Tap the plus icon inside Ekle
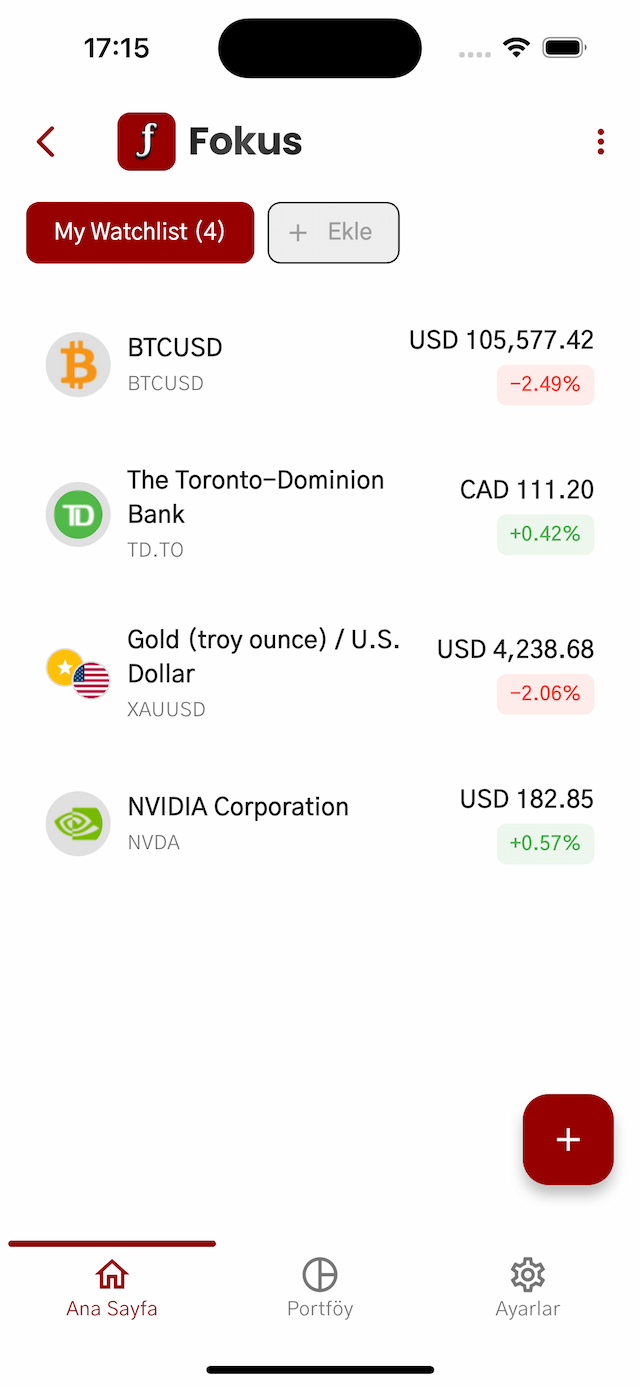640x1387 pixels. (x=297, y=232)
